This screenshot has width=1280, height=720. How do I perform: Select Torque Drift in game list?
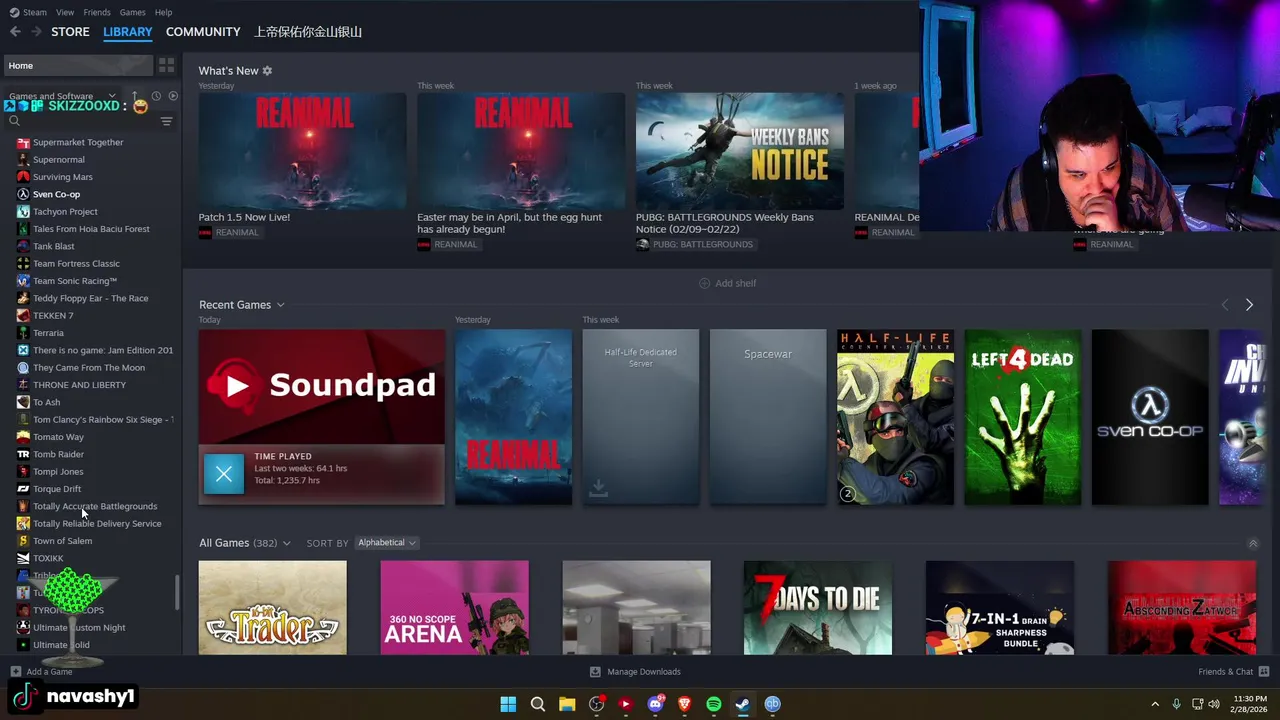pos(57,489)
